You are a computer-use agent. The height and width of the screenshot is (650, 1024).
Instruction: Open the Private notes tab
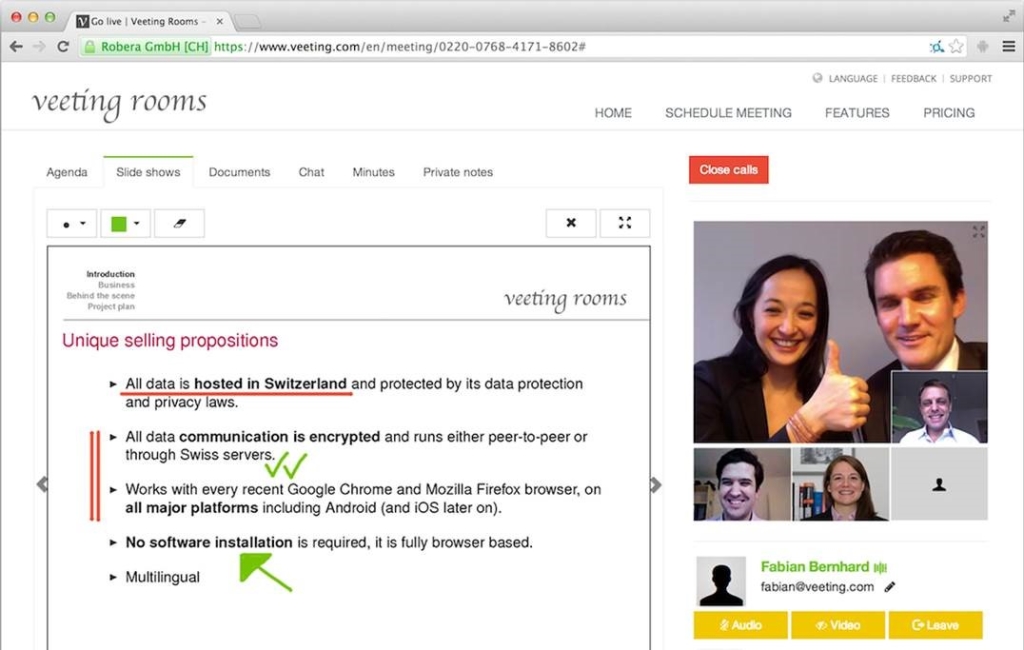pos(458,172)
